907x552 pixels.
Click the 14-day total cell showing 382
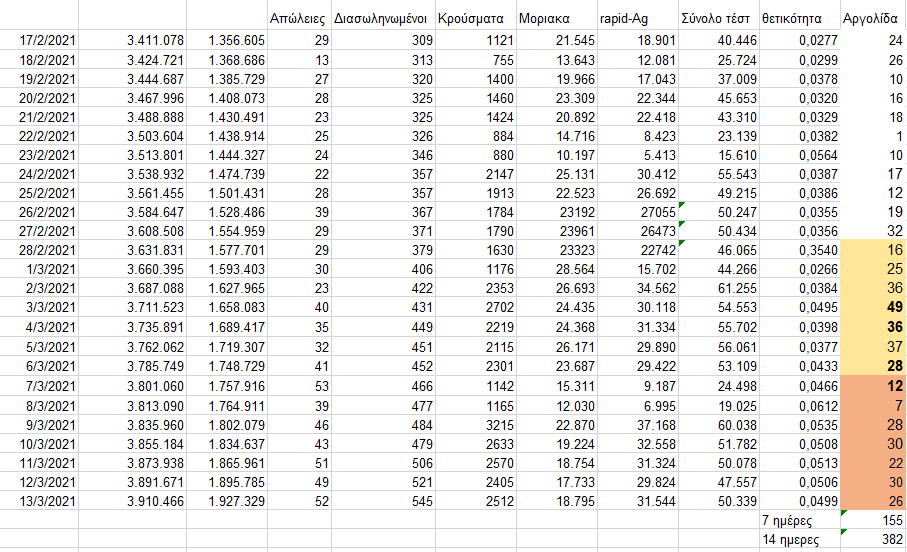[872, 540]
